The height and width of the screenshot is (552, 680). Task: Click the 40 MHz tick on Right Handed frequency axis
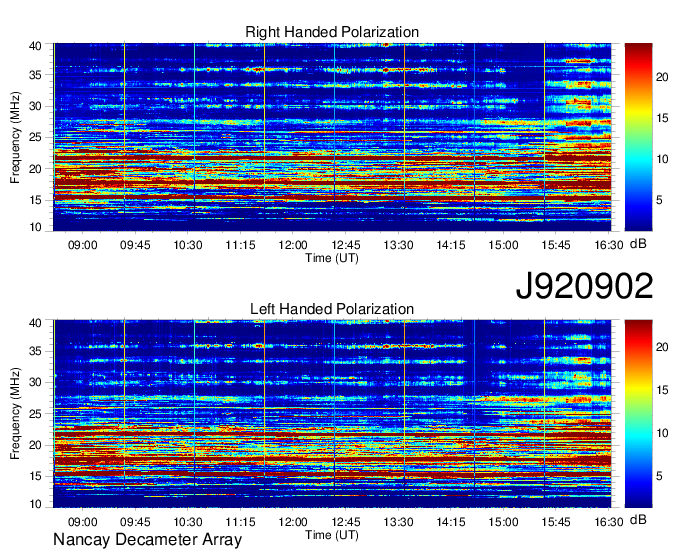[x=36, y=46]
